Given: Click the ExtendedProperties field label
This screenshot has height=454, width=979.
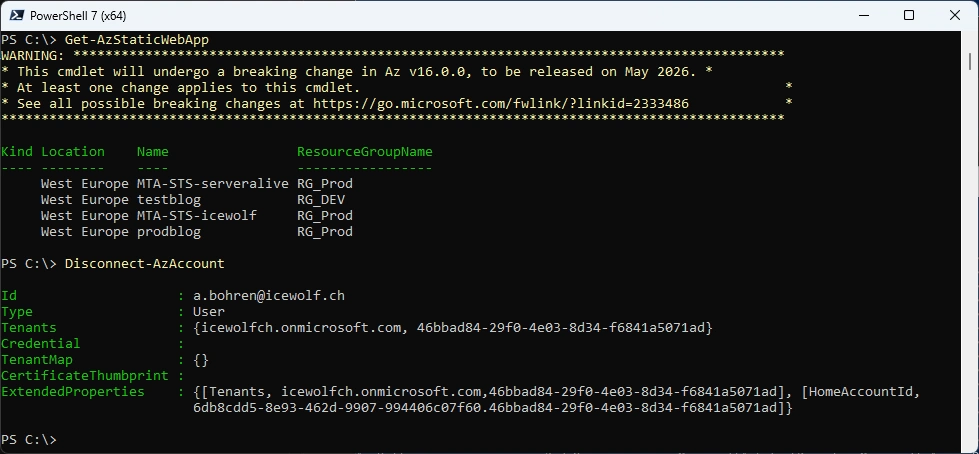Looking at the screenshot, I should coord(72,392).
